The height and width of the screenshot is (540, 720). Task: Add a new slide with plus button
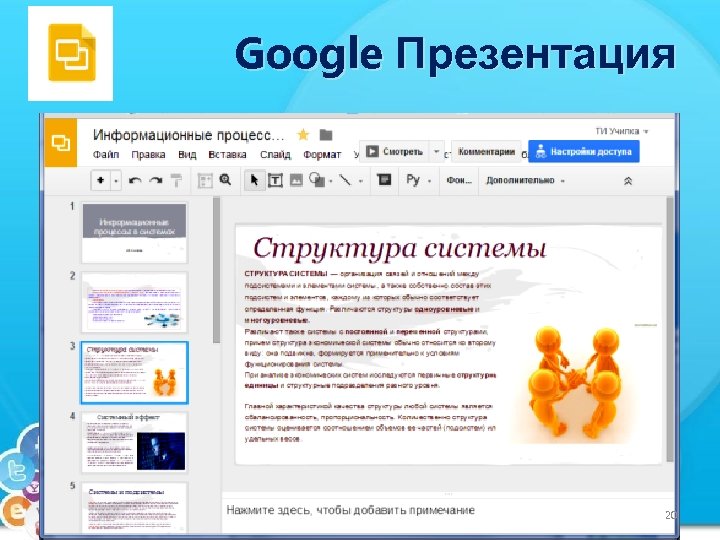(101, 180)
